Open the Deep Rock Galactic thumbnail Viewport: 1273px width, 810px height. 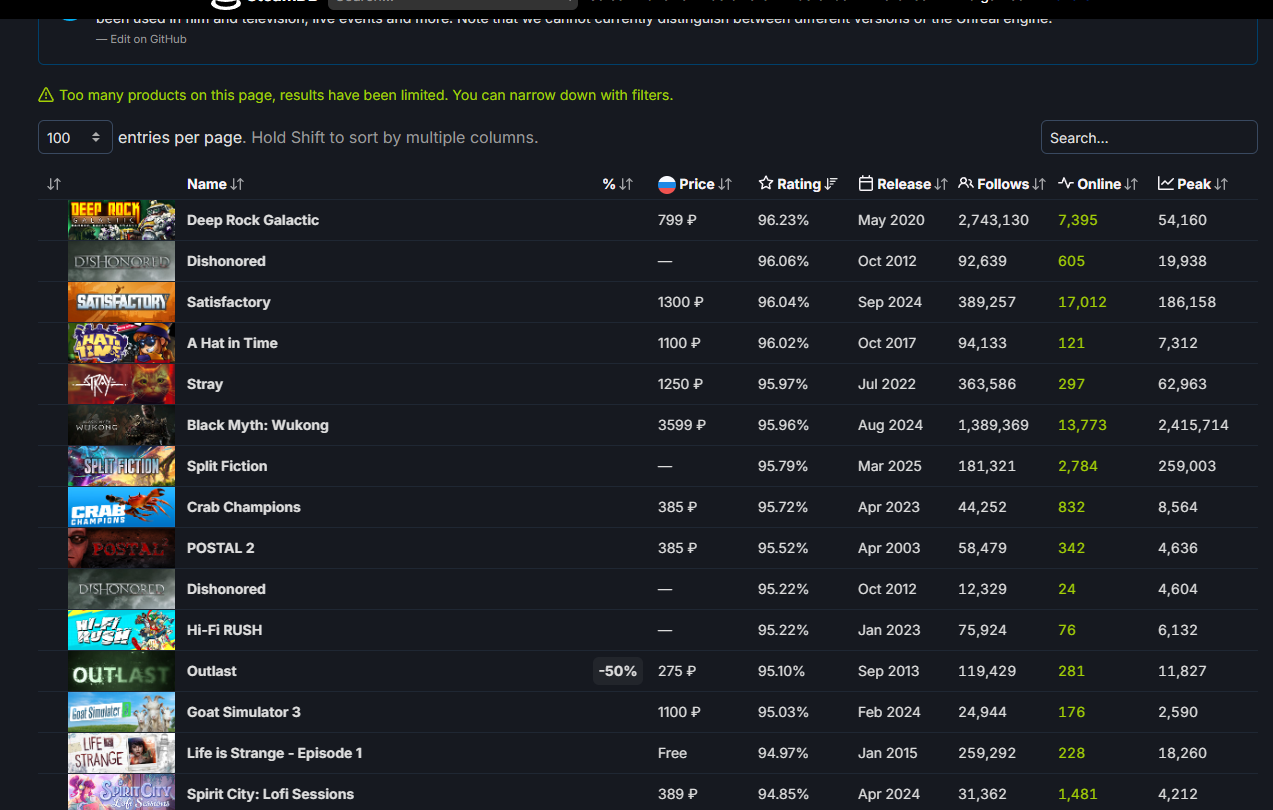[x=121, y=220]
